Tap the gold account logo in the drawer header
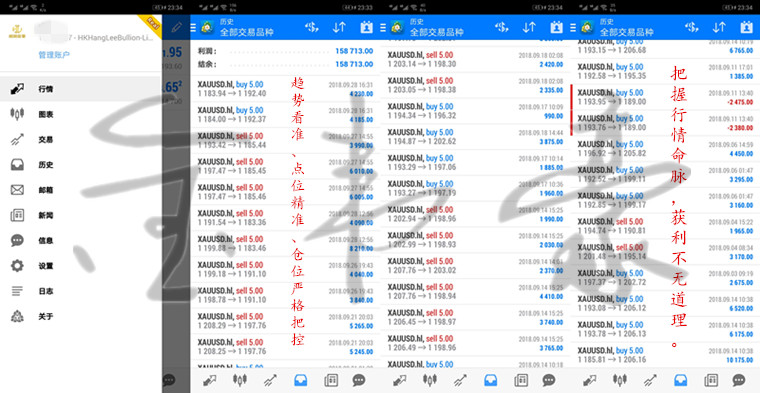The image size is (760, 393). point(17,31)
